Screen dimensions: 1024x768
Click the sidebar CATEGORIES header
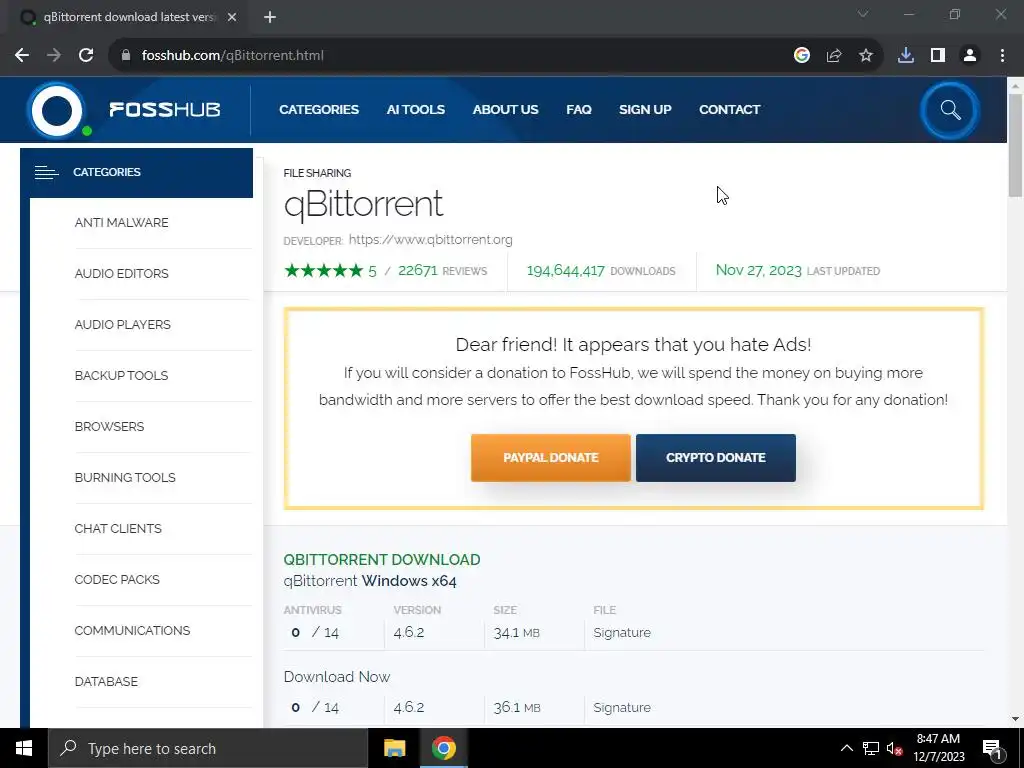[x=136, y=173]
